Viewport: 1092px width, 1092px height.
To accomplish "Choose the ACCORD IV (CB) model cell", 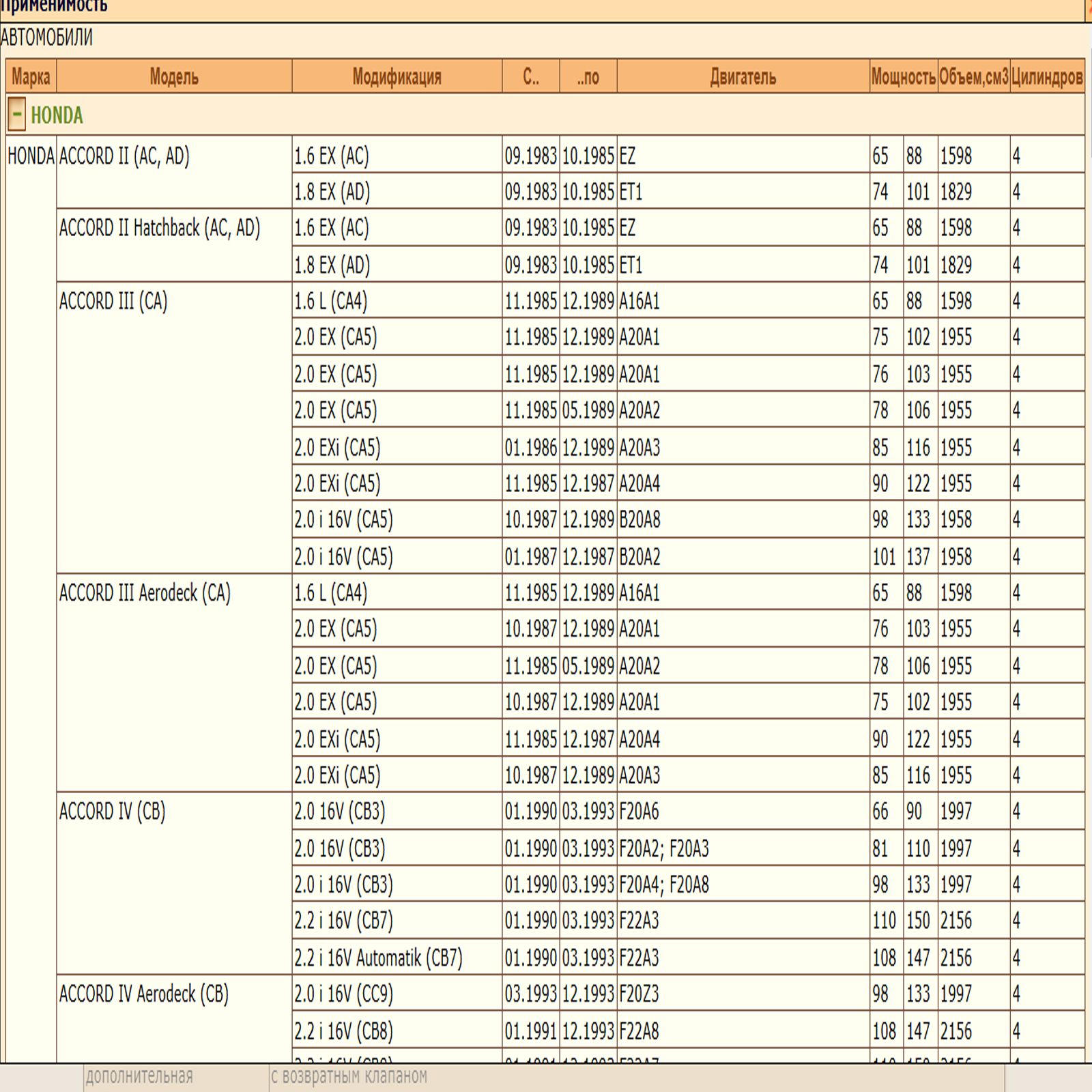I will coord(112,811).
